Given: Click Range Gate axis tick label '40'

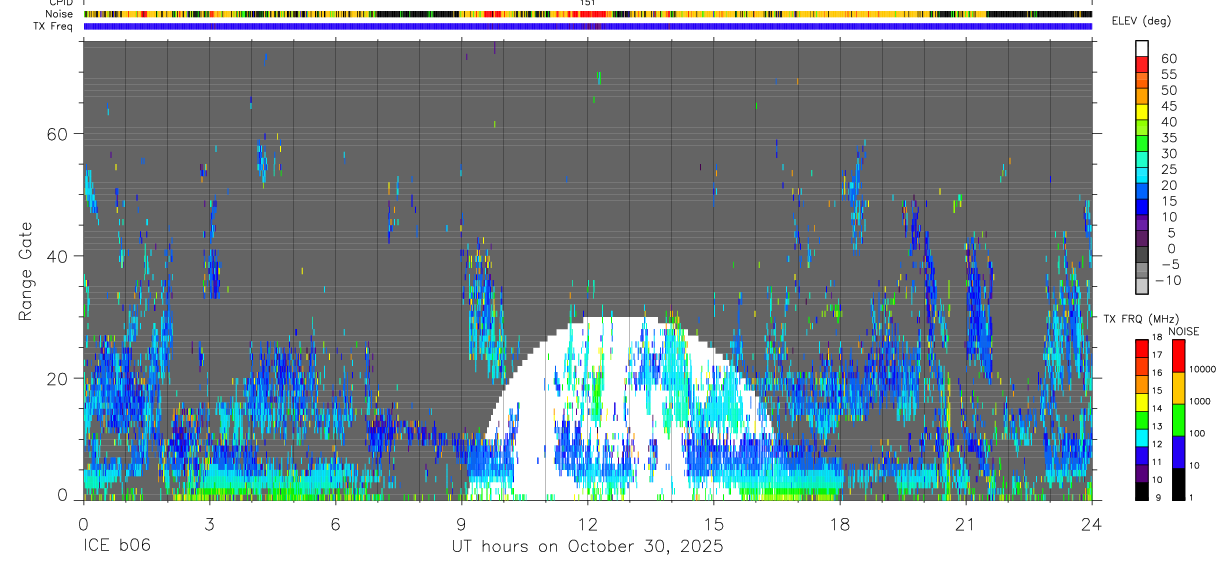Looking at the screenshot, I should [x=60, y=256].
